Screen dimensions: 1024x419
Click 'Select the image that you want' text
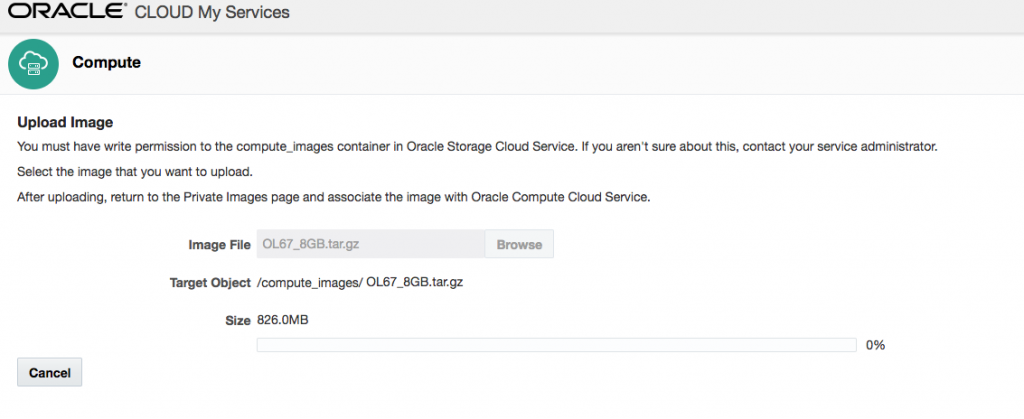pyautogui.click(x=135, y=172)
